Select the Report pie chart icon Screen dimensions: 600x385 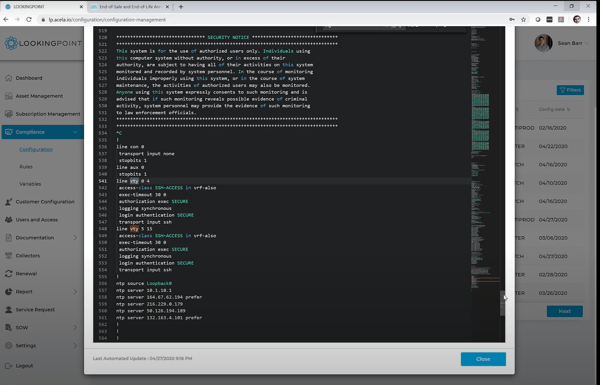[x=9, y=292]
